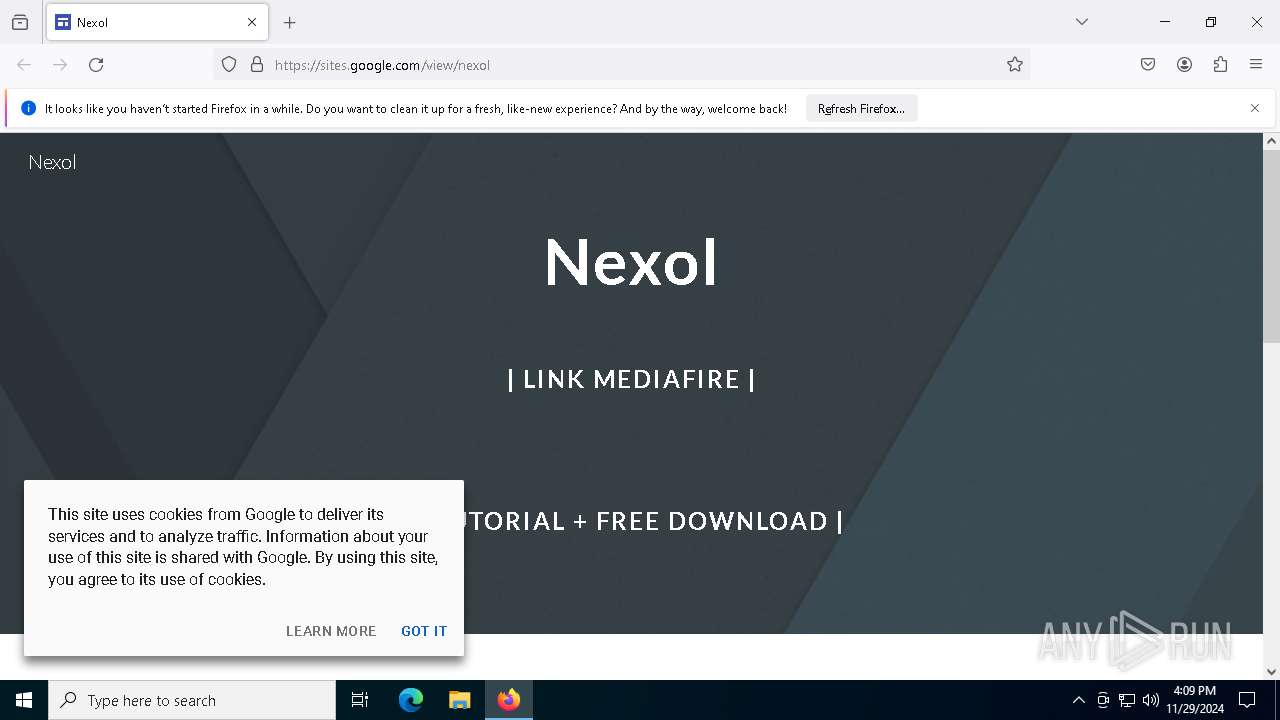1280x720 pixels.
Task: Click the page scrollbar down arrow
Action: click(x=1271, y=672)
